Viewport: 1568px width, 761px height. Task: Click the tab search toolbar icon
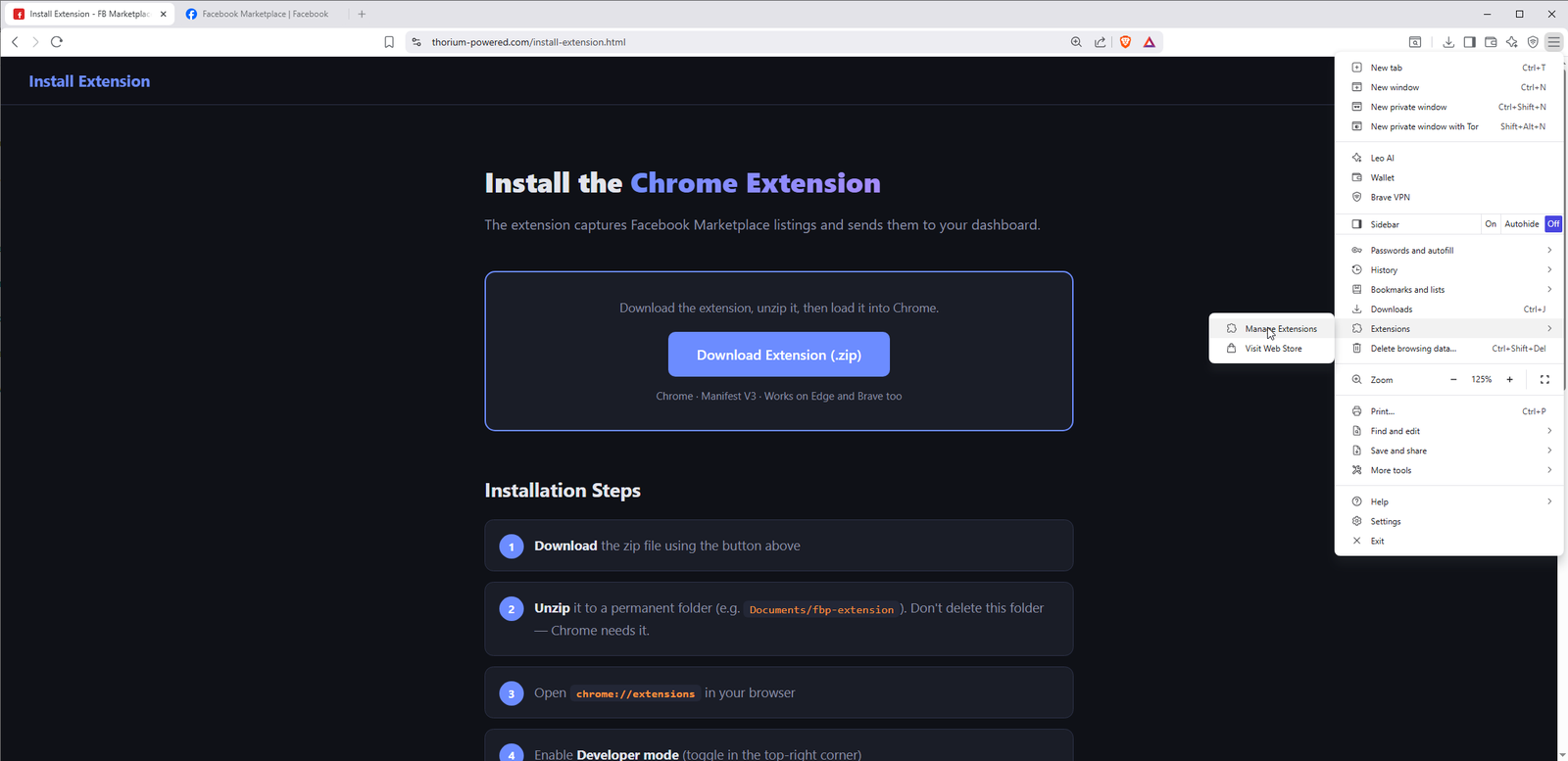tap(1415, 42)
